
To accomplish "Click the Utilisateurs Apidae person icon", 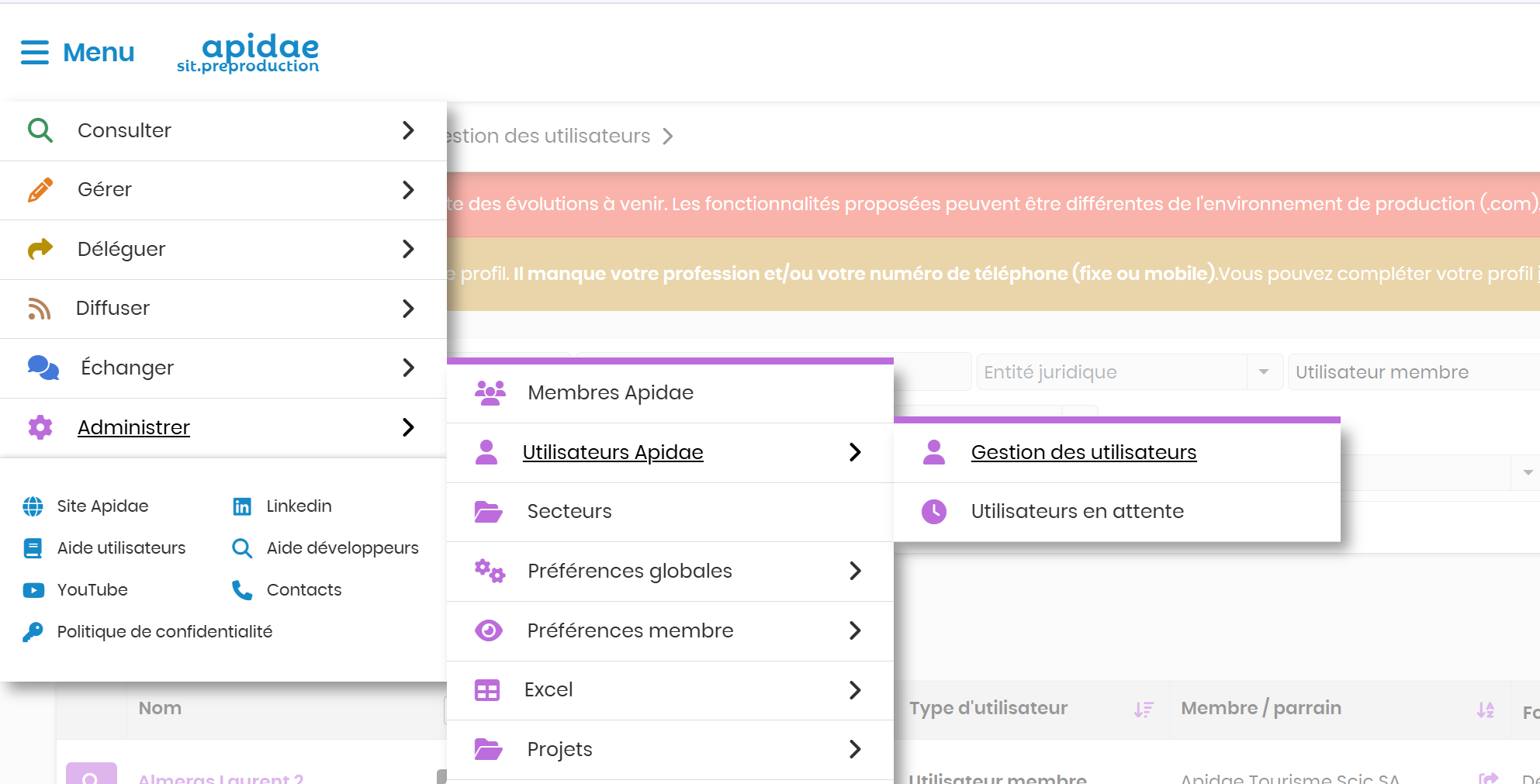I will click(x=486, y=452).
